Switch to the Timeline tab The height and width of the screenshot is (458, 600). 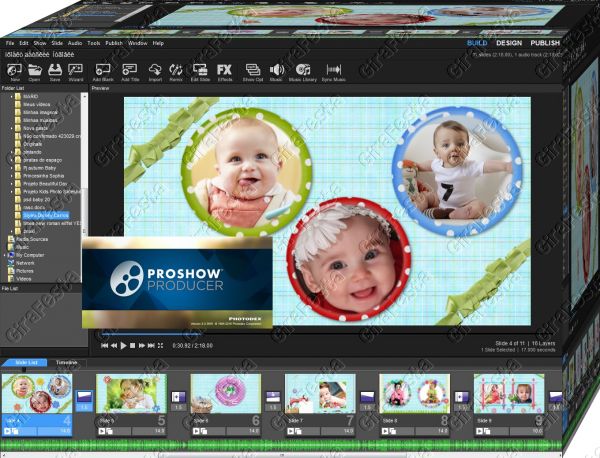click(67, 362)
